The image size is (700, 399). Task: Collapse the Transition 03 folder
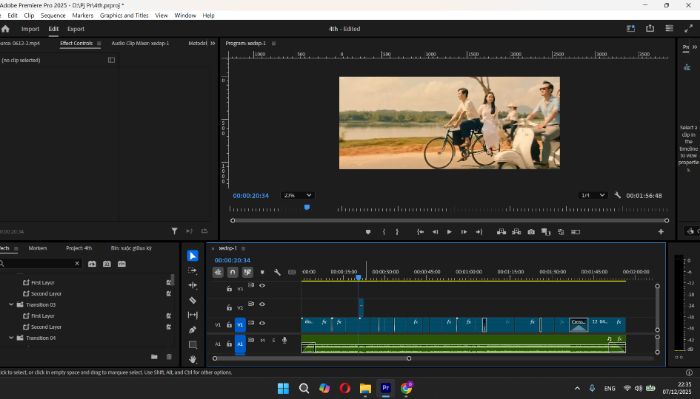pos(11,304)
